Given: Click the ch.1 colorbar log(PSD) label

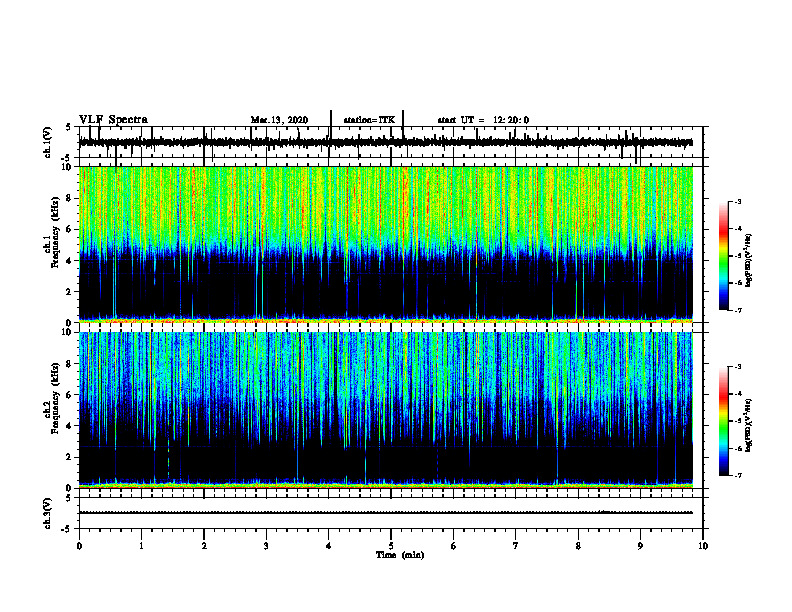Looking at the screenshot, I should pyautogui.click(x=749, y=261).
